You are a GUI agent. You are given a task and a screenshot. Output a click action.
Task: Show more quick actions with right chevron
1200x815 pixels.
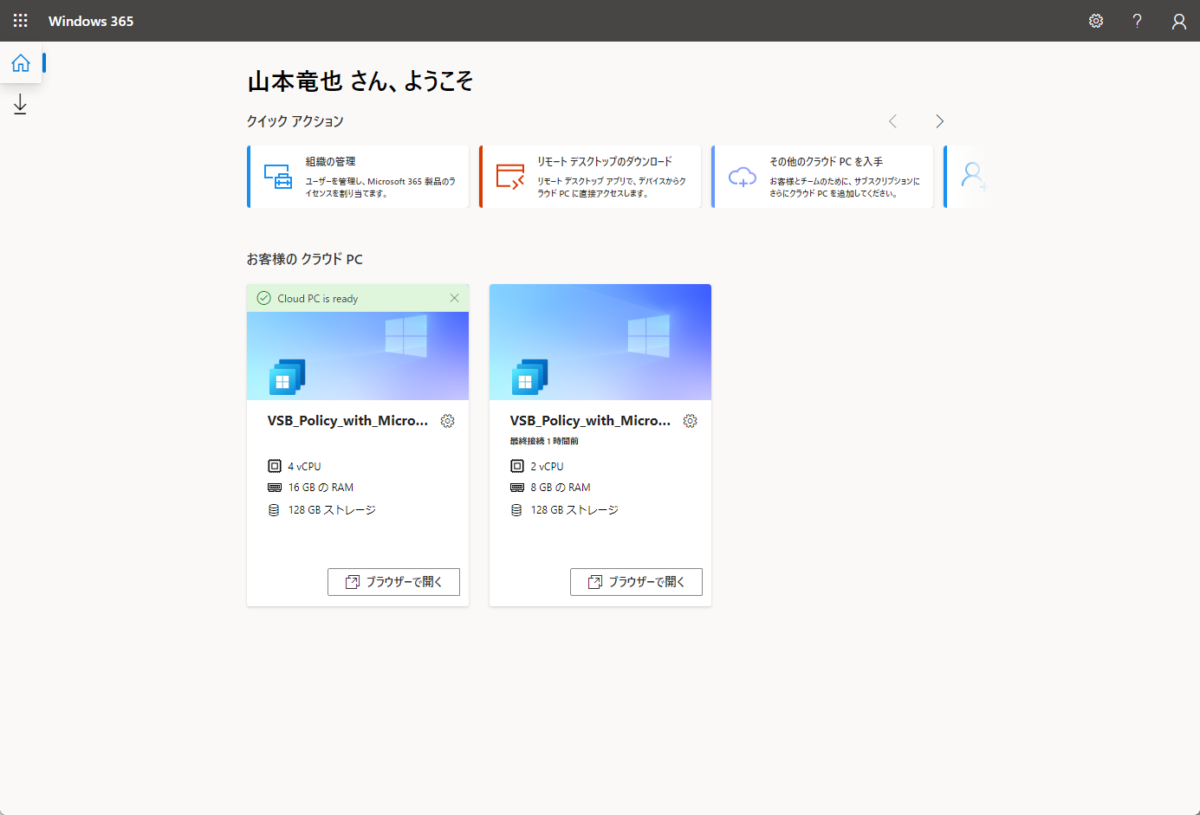[x=939, y=121]
